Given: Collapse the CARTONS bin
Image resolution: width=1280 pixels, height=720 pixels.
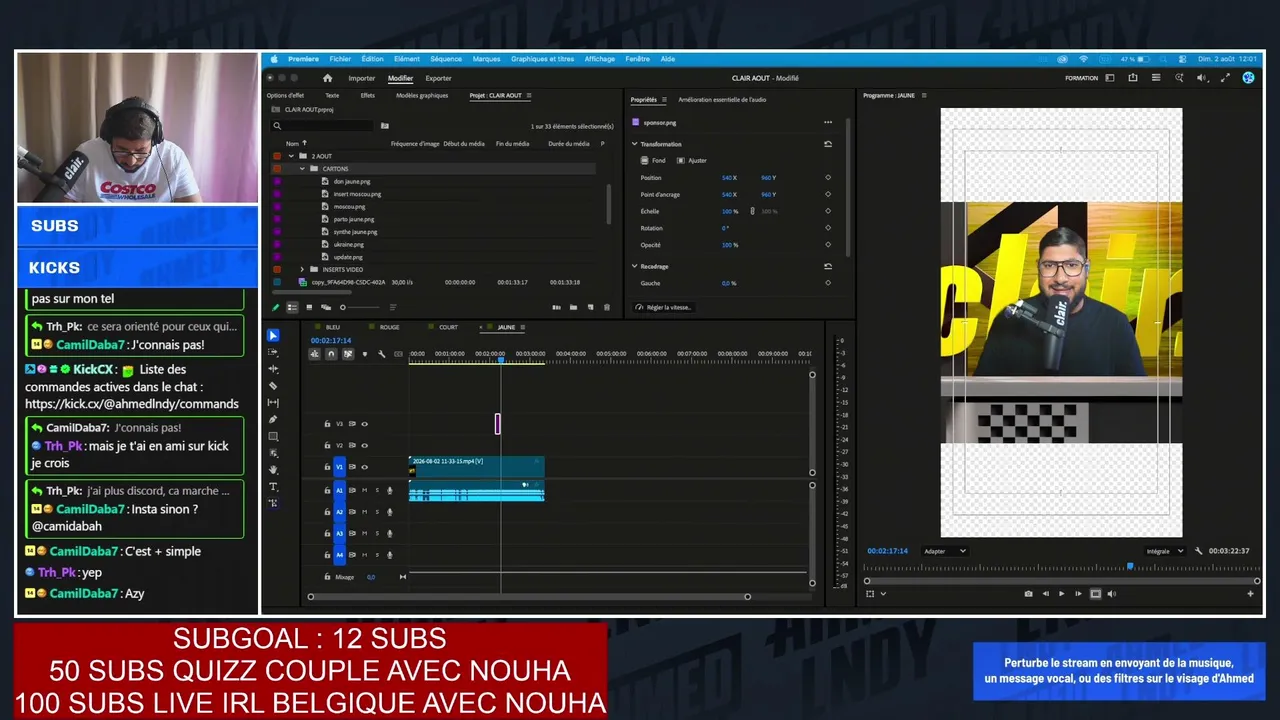Looking at the screenshot, I should coord(302,169).
